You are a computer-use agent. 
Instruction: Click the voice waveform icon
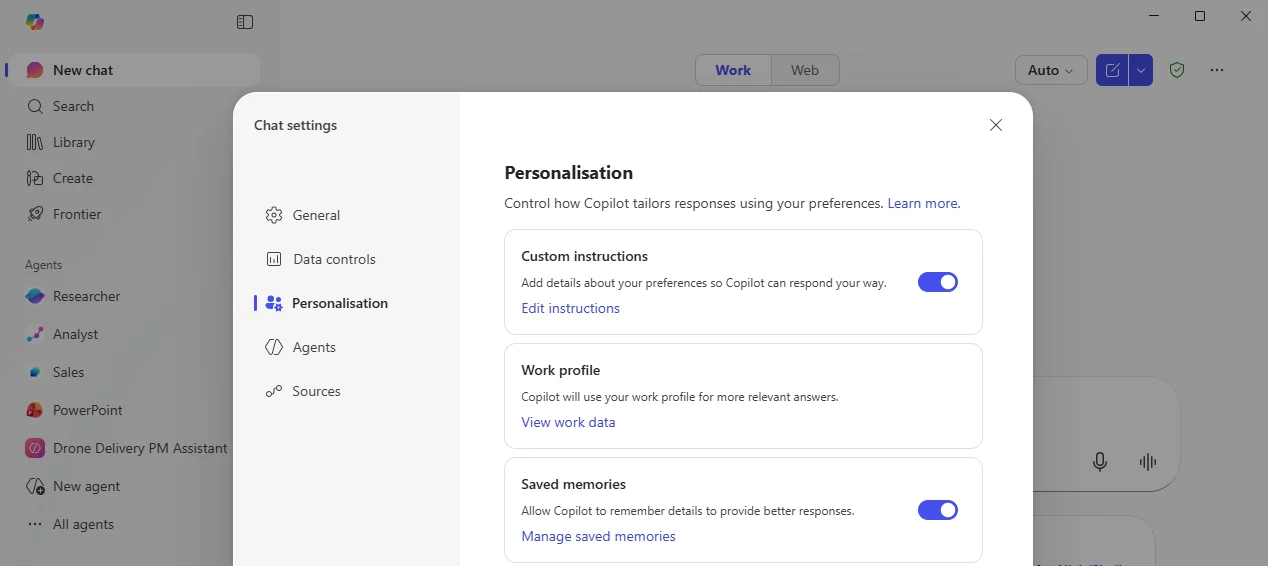pos(1148,461)
